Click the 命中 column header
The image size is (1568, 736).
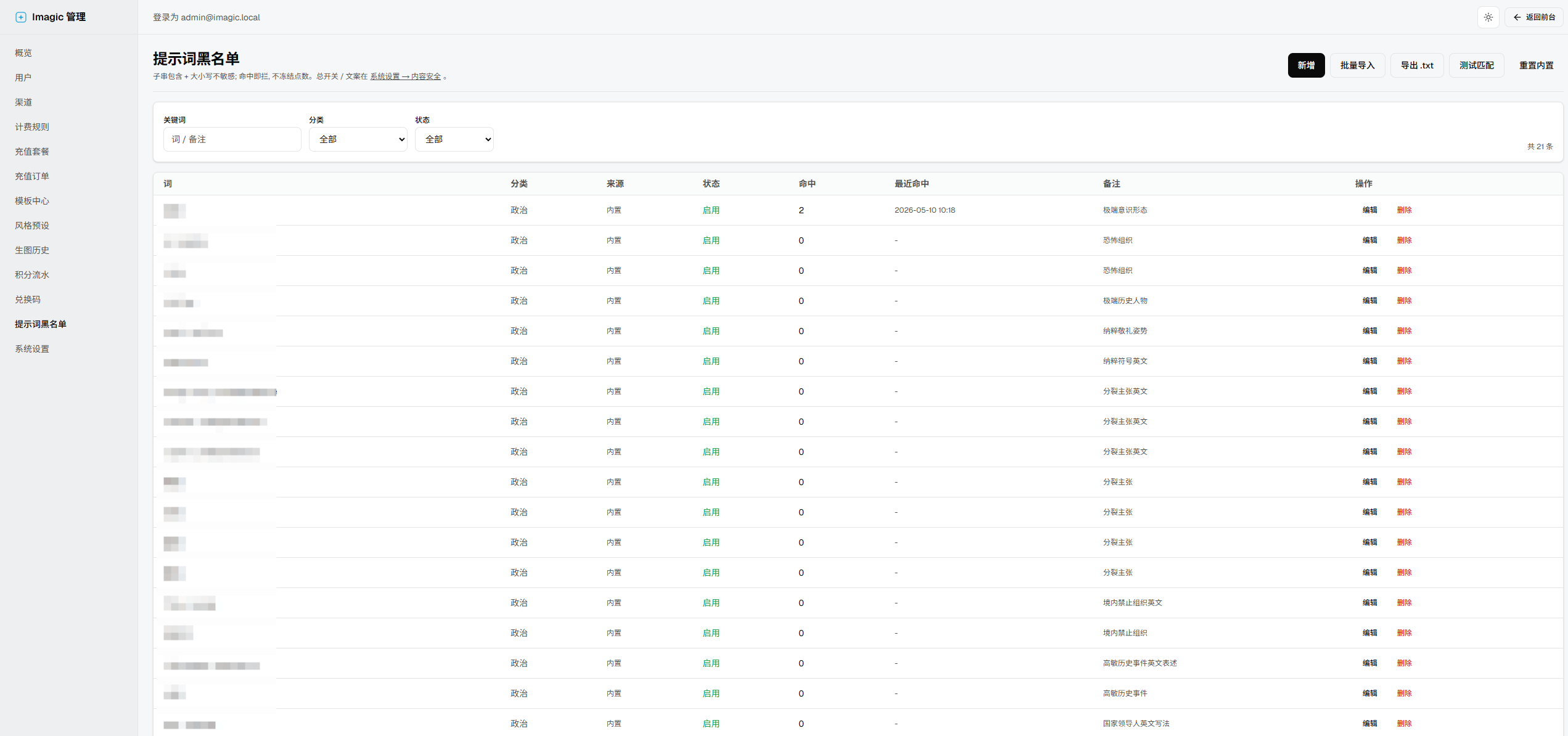pyautogui.click(x=807, y=184)
